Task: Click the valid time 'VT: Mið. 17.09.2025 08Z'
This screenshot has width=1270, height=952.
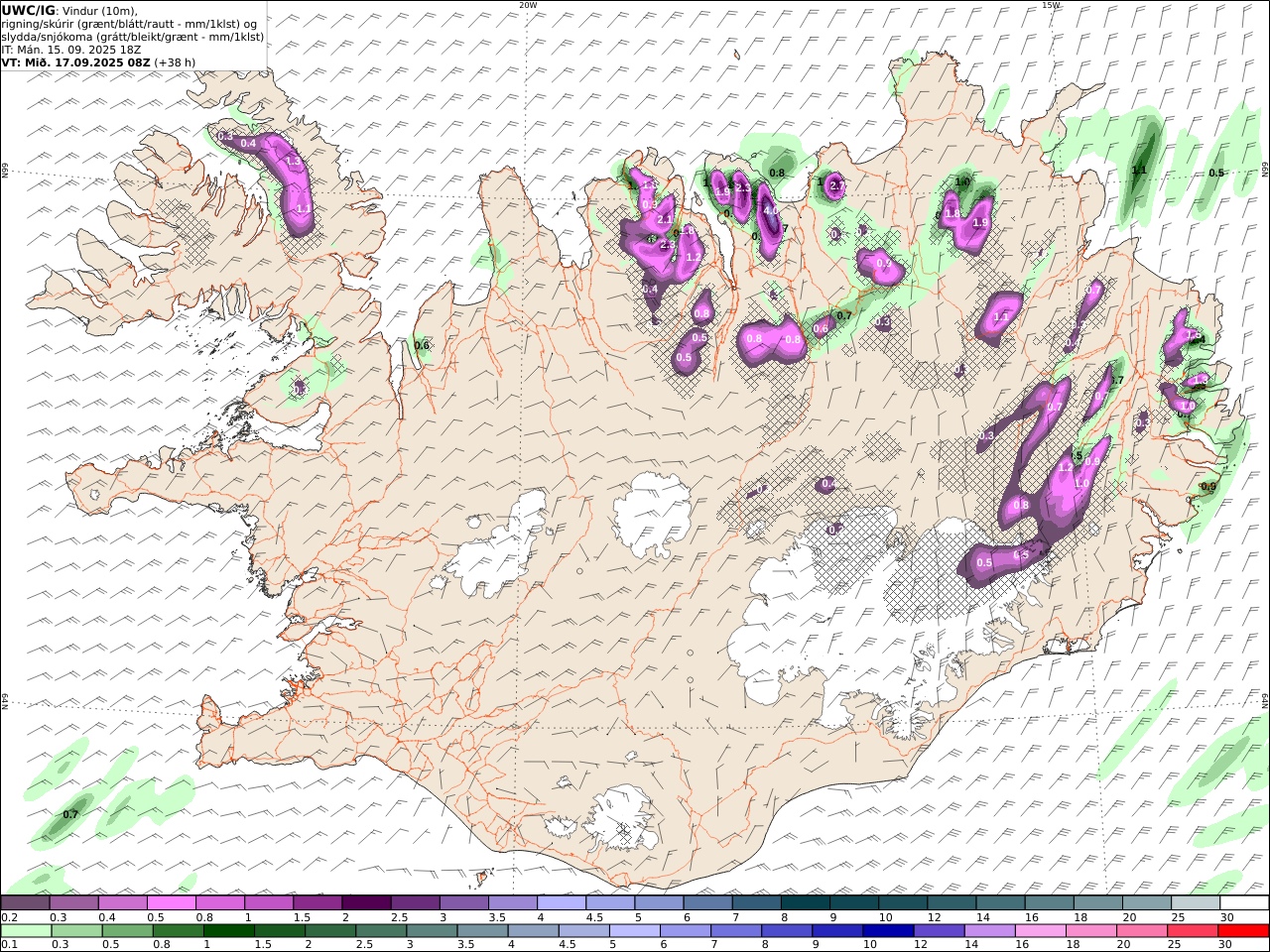Action: click(76, 61)
